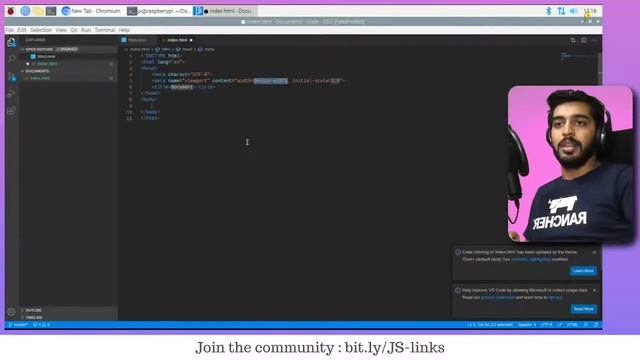Open the Help menu

(x=124, y=30)
